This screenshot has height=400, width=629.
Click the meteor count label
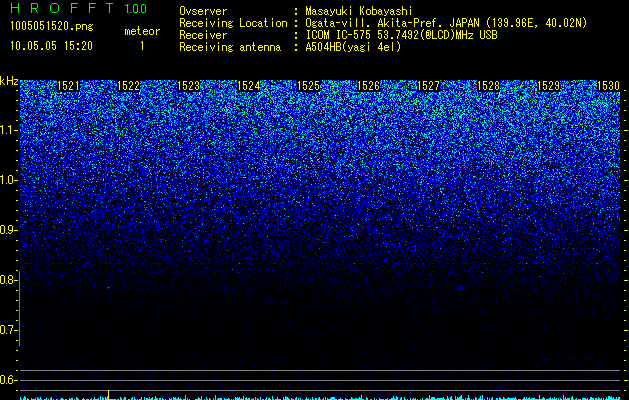[x=142, y=31]
